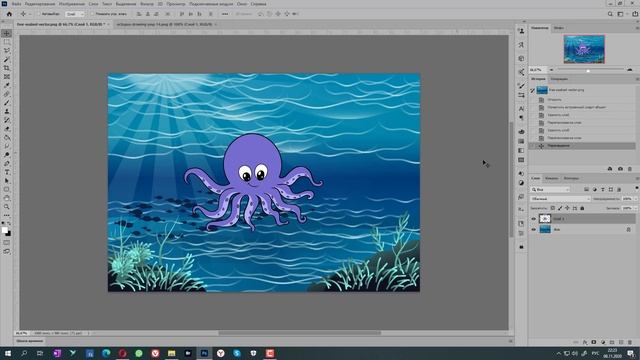Select the Слой 1 layer row
Viewport: 640px width, 360px height.
(582, 219)
